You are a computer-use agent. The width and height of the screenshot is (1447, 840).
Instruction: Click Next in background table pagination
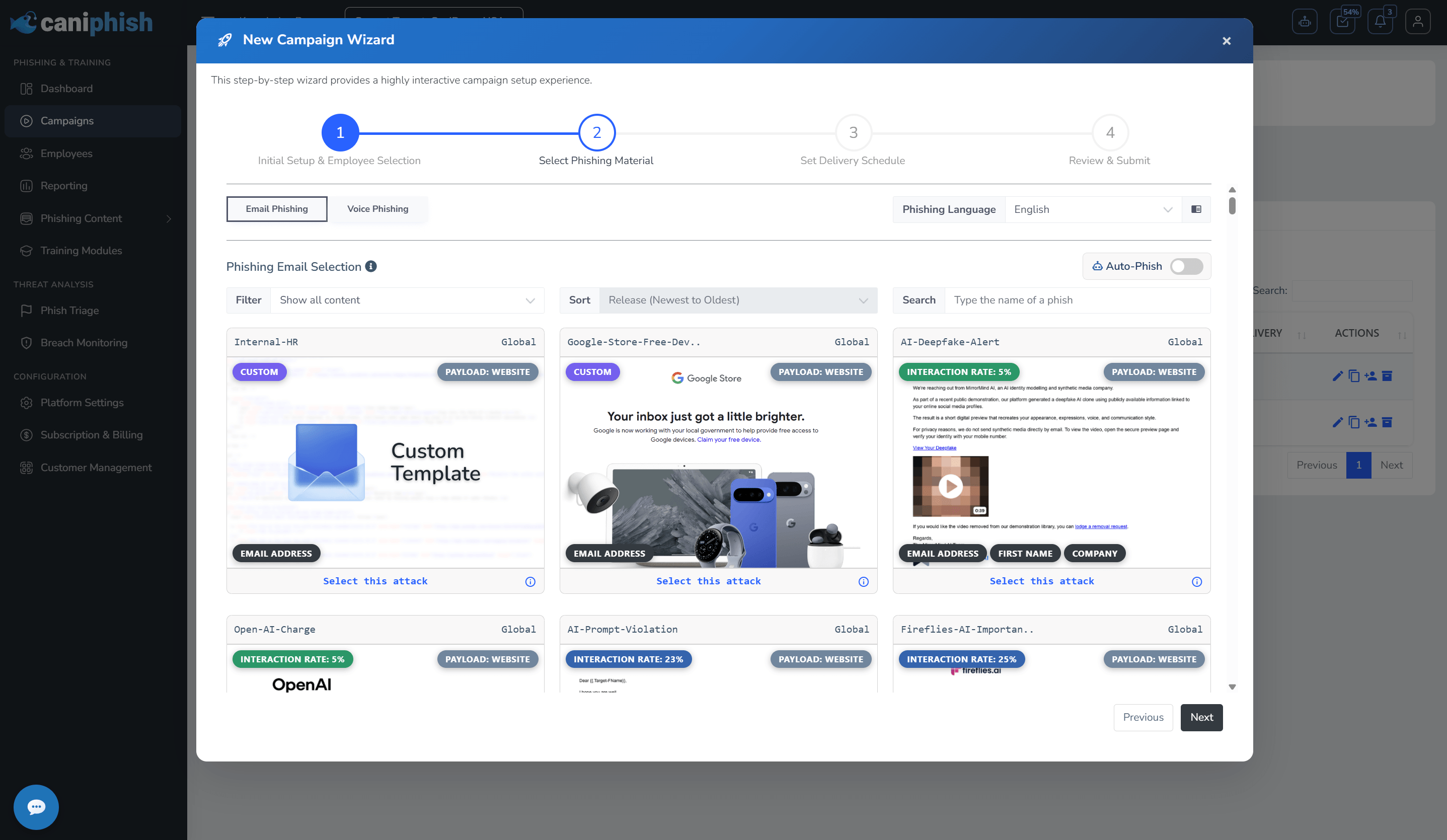coord(1391,465)
